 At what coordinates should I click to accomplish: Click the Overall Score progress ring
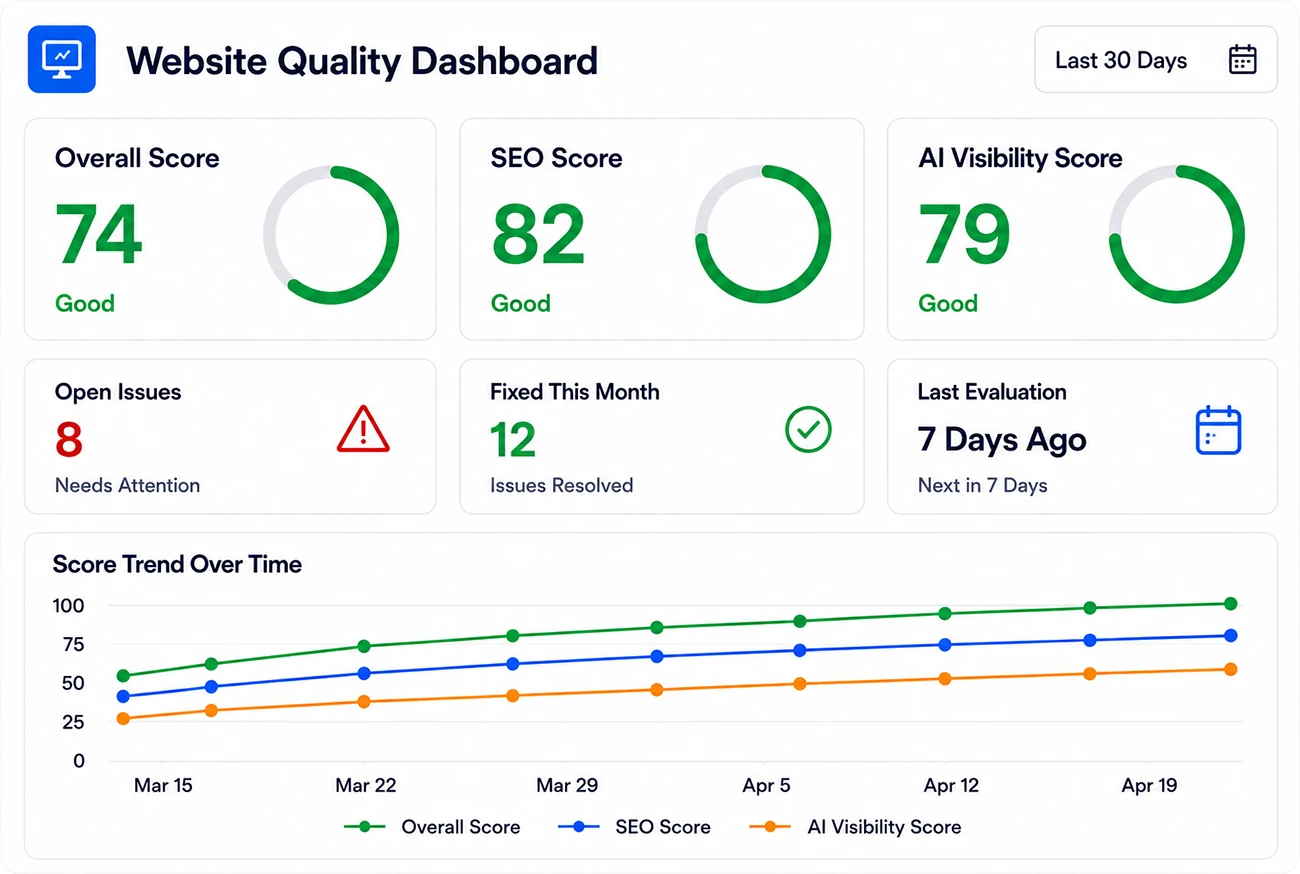[331, 235]
